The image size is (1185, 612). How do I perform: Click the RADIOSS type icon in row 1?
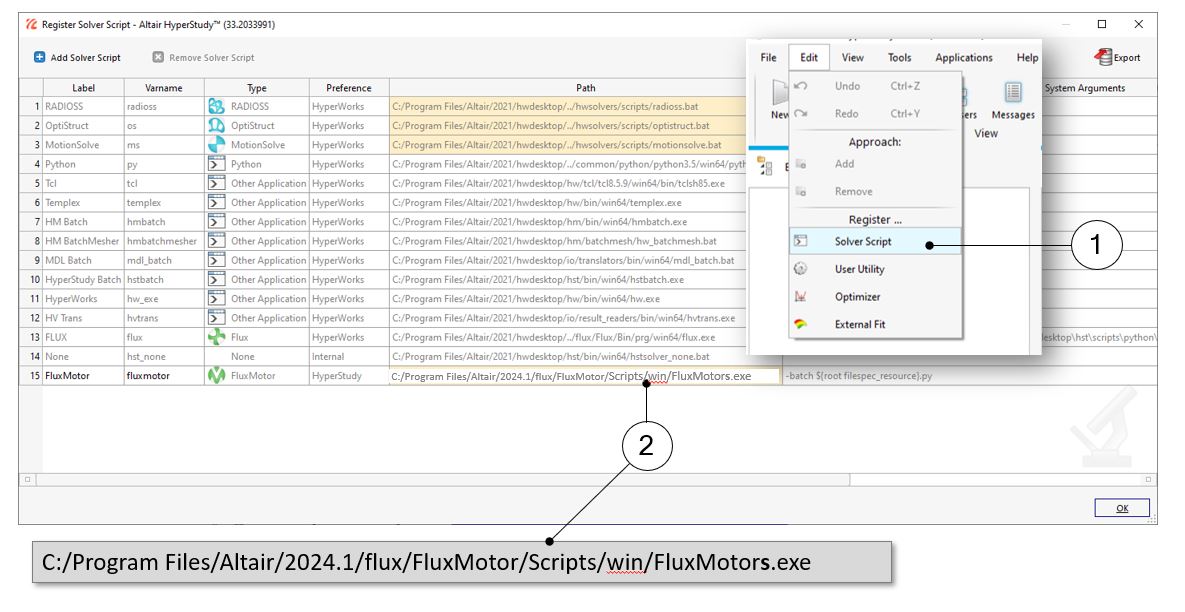pyautogui.click(x=216, y=106)
